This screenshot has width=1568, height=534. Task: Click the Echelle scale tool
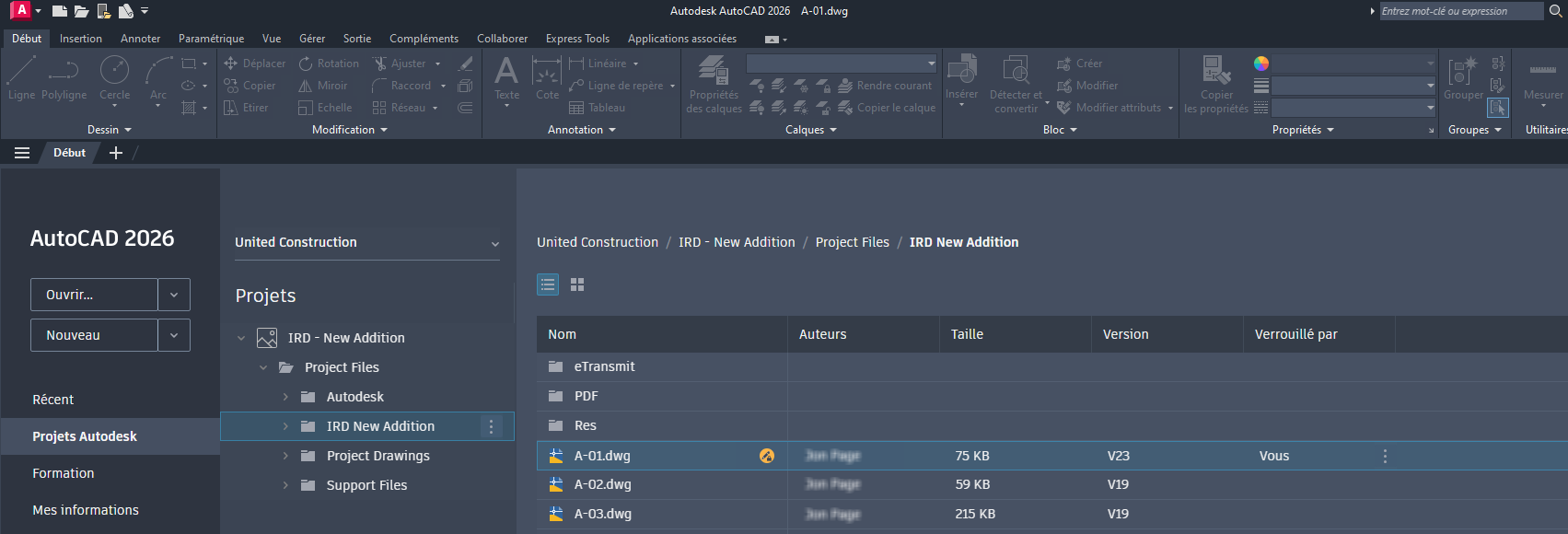pyautogui.click(x=325, y=108)
